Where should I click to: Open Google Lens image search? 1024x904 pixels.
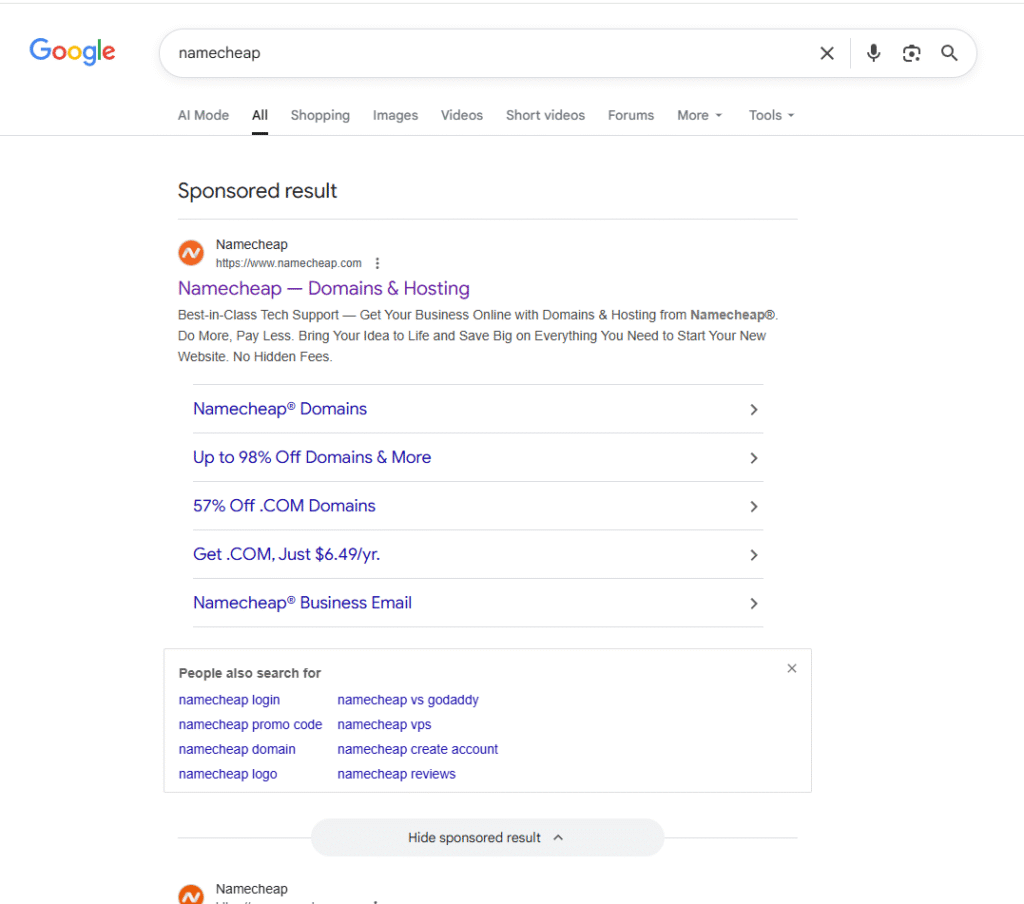[x=911, y=53]
